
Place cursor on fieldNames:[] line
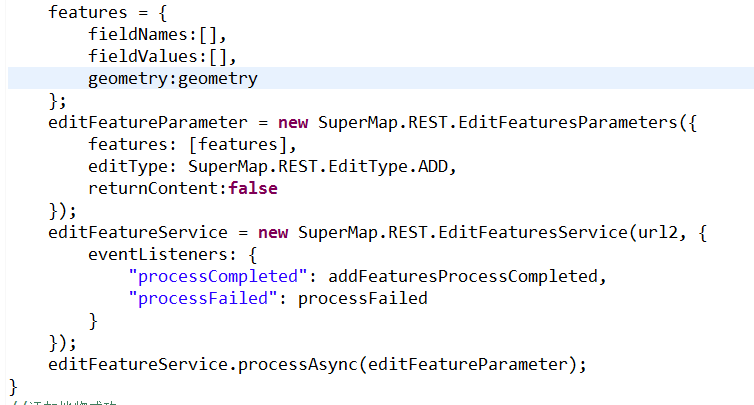[x=157, y=34]
